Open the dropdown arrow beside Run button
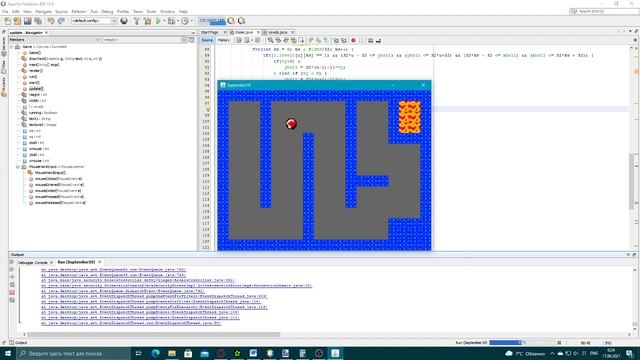 point(164,21)
